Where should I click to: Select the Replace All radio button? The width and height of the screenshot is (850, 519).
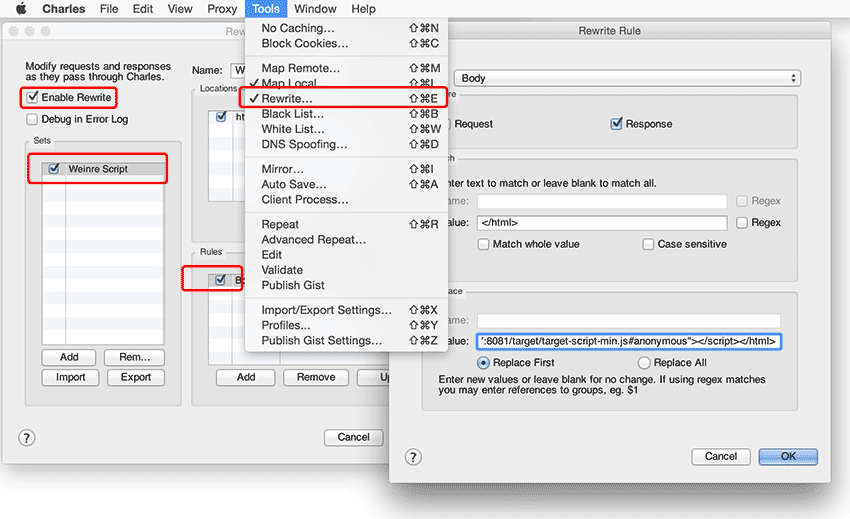click(x=644, y=362)
